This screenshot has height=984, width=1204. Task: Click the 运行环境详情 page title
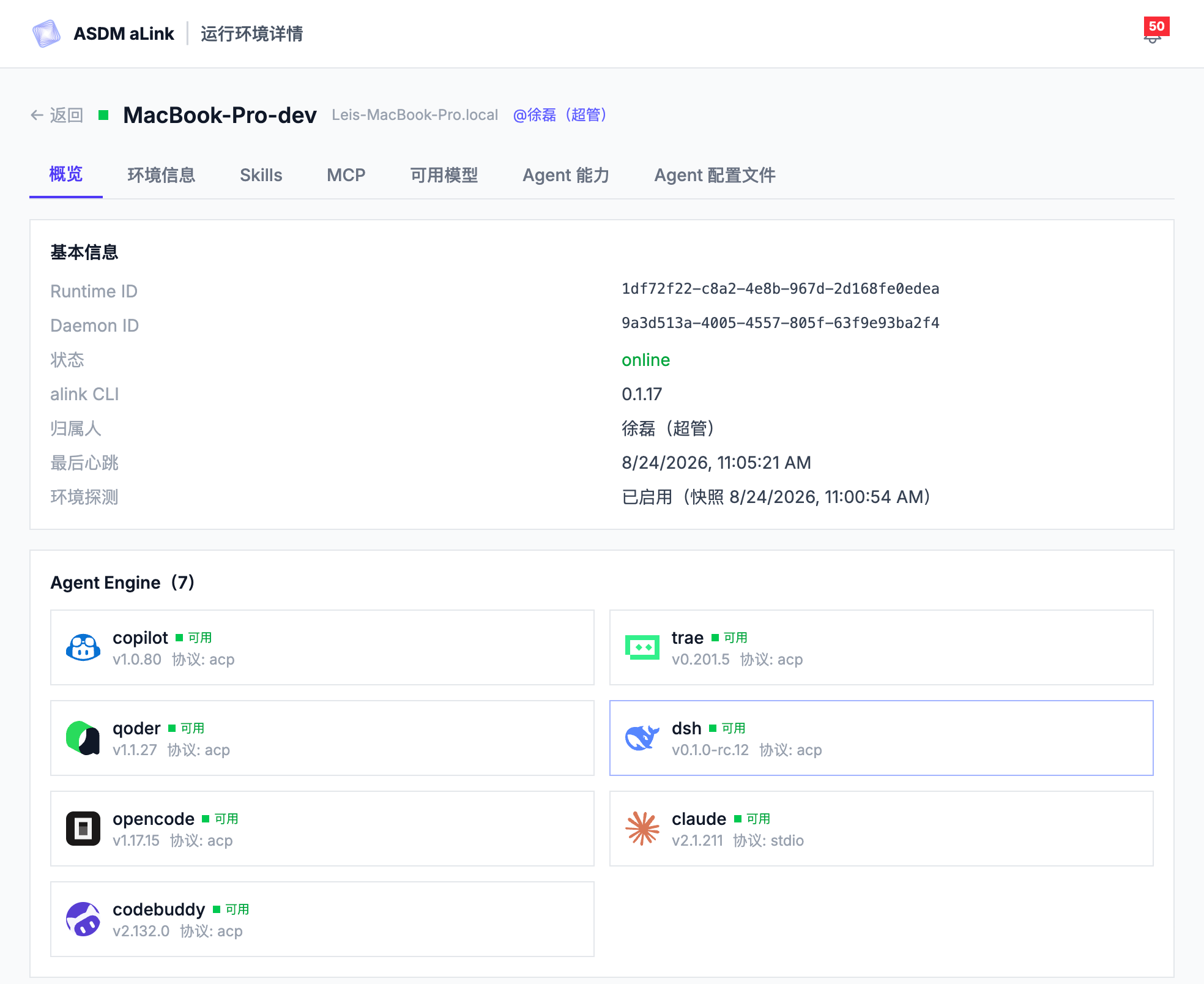click(252, 34)
